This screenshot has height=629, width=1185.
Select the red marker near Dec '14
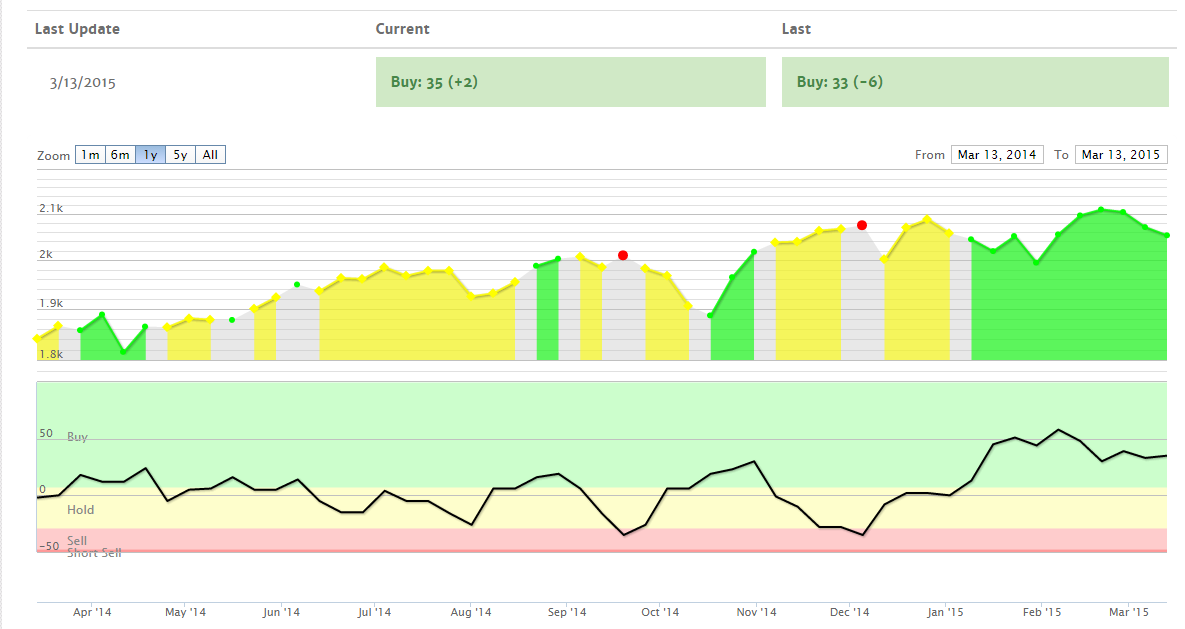pyautogui.click(x=862, y=225)
